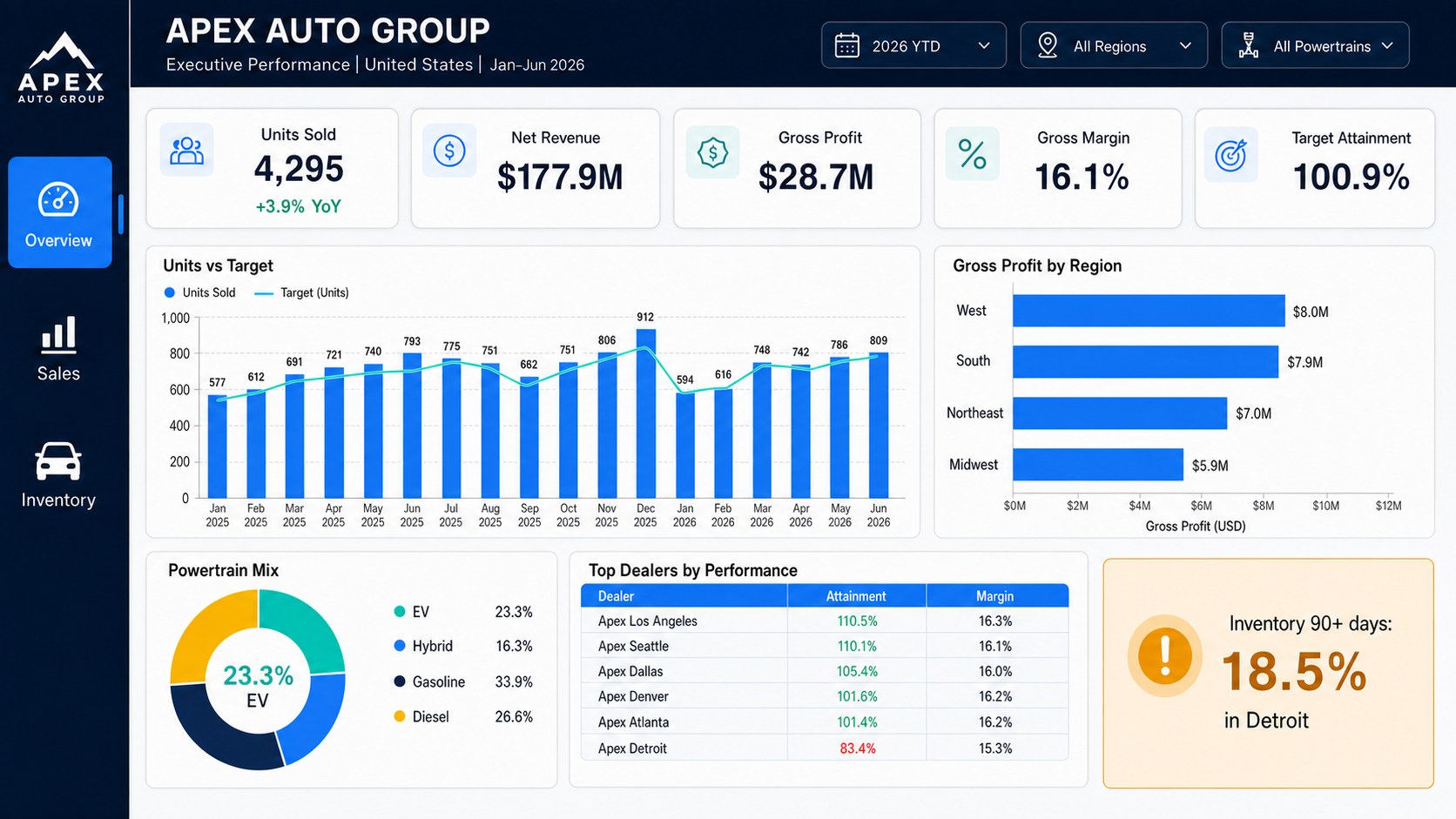Select the Midwest region bar
The height and width of the screenshot is (819, 1456).
(x=1098, y=465)
